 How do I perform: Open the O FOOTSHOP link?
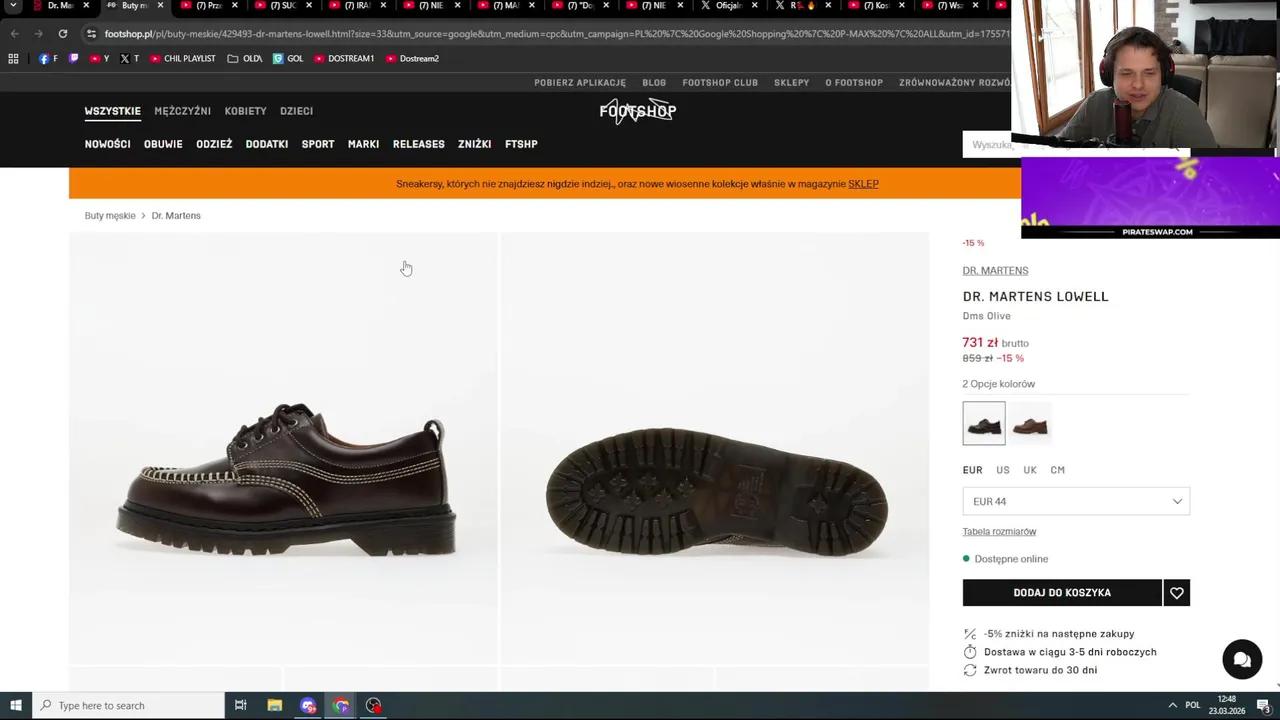click(x=854, y=83)
